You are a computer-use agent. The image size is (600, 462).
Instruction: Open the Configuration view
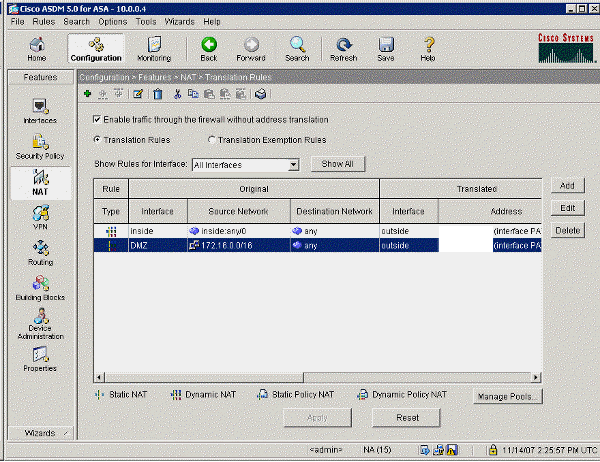[96, 49]
